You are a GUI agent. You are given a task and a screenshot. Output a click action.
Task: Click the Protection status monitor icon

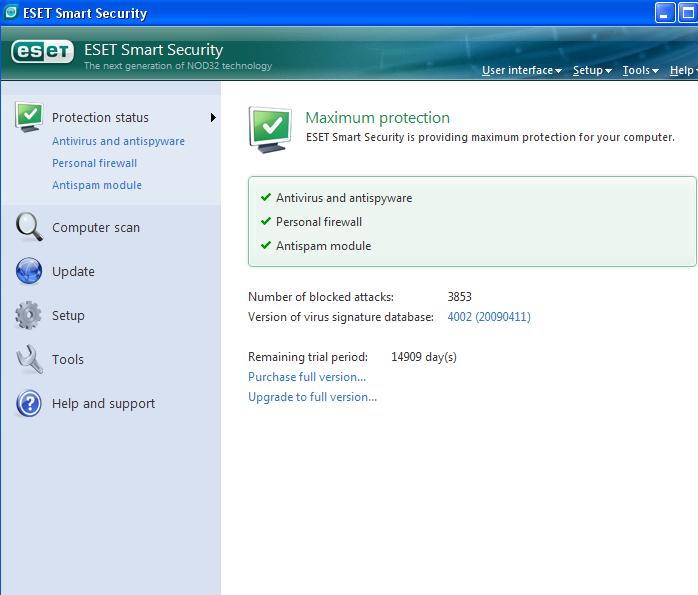click(29, 117)
